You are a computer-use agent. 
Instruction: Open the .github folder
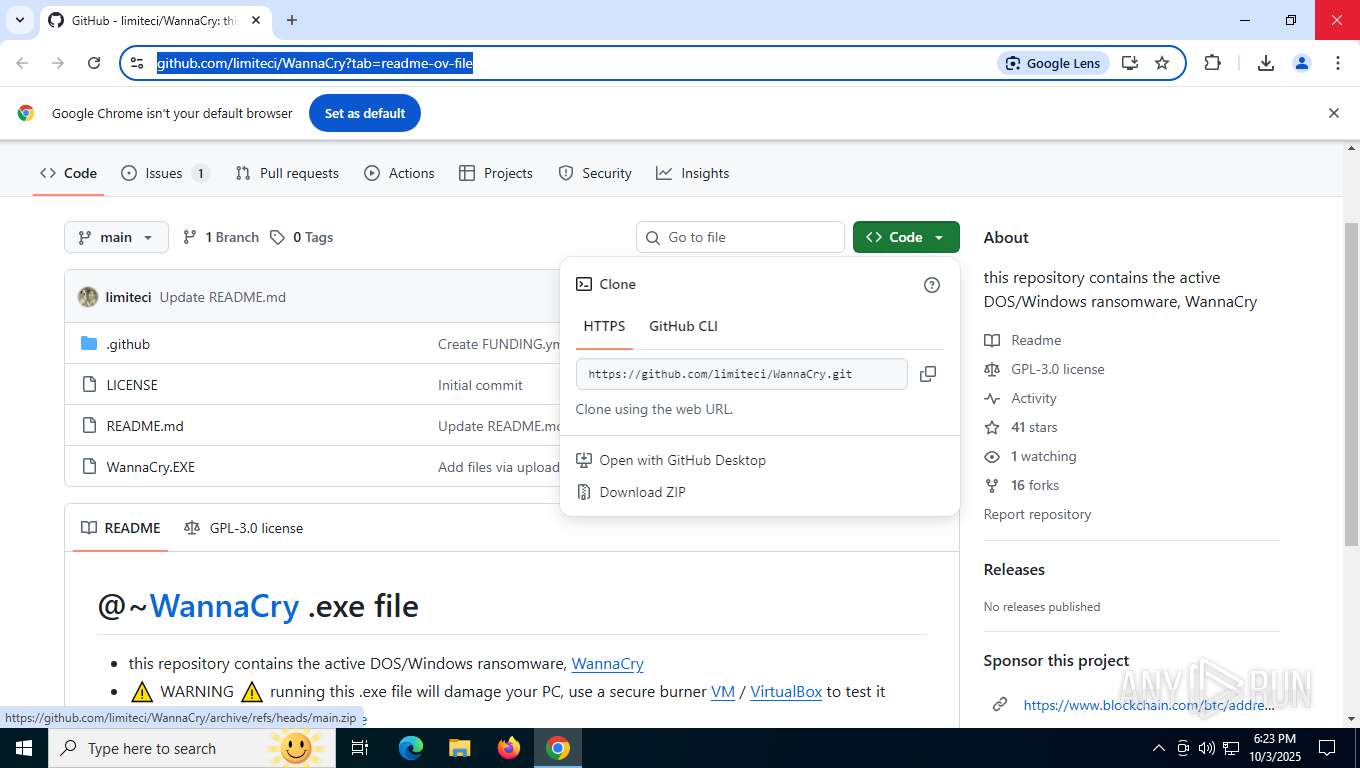point(128,344)
